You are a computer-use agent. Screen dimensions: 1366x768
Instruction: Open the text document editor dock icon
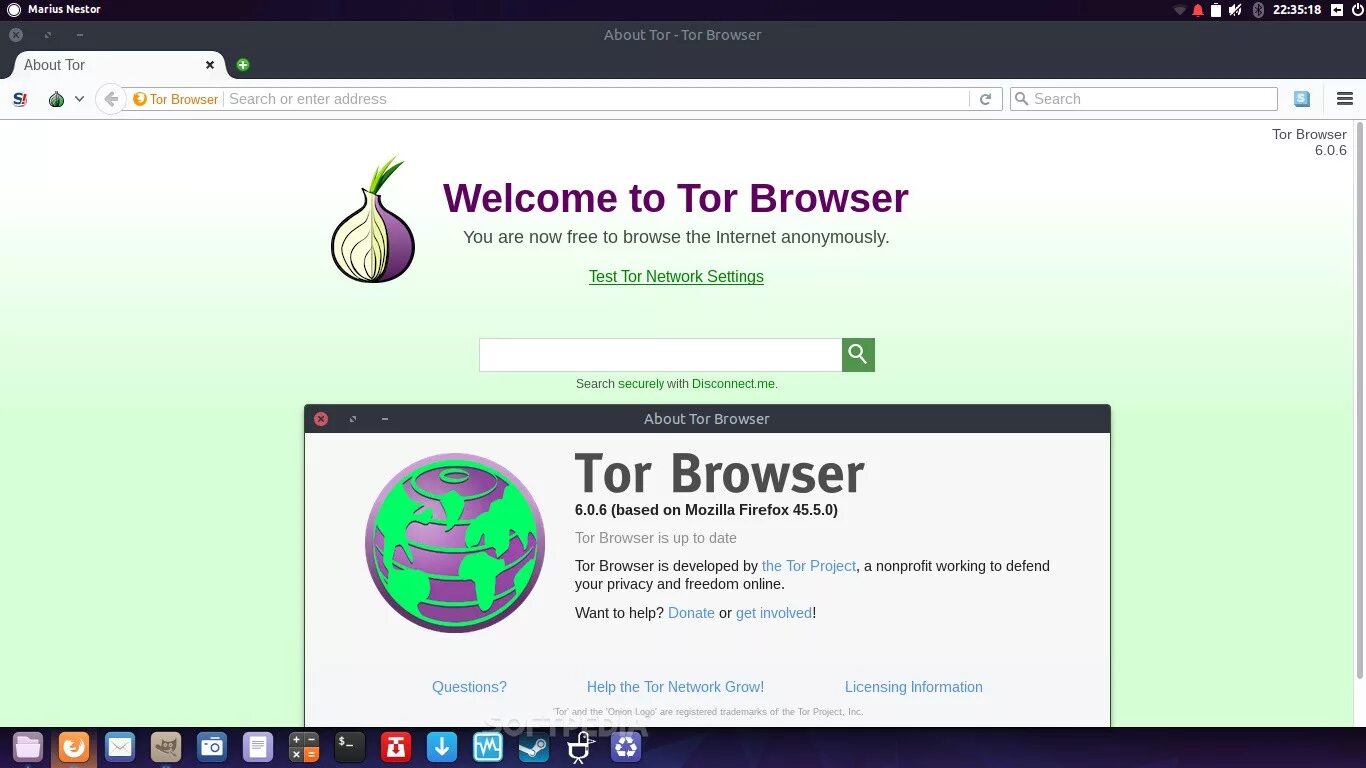(258, 747)
